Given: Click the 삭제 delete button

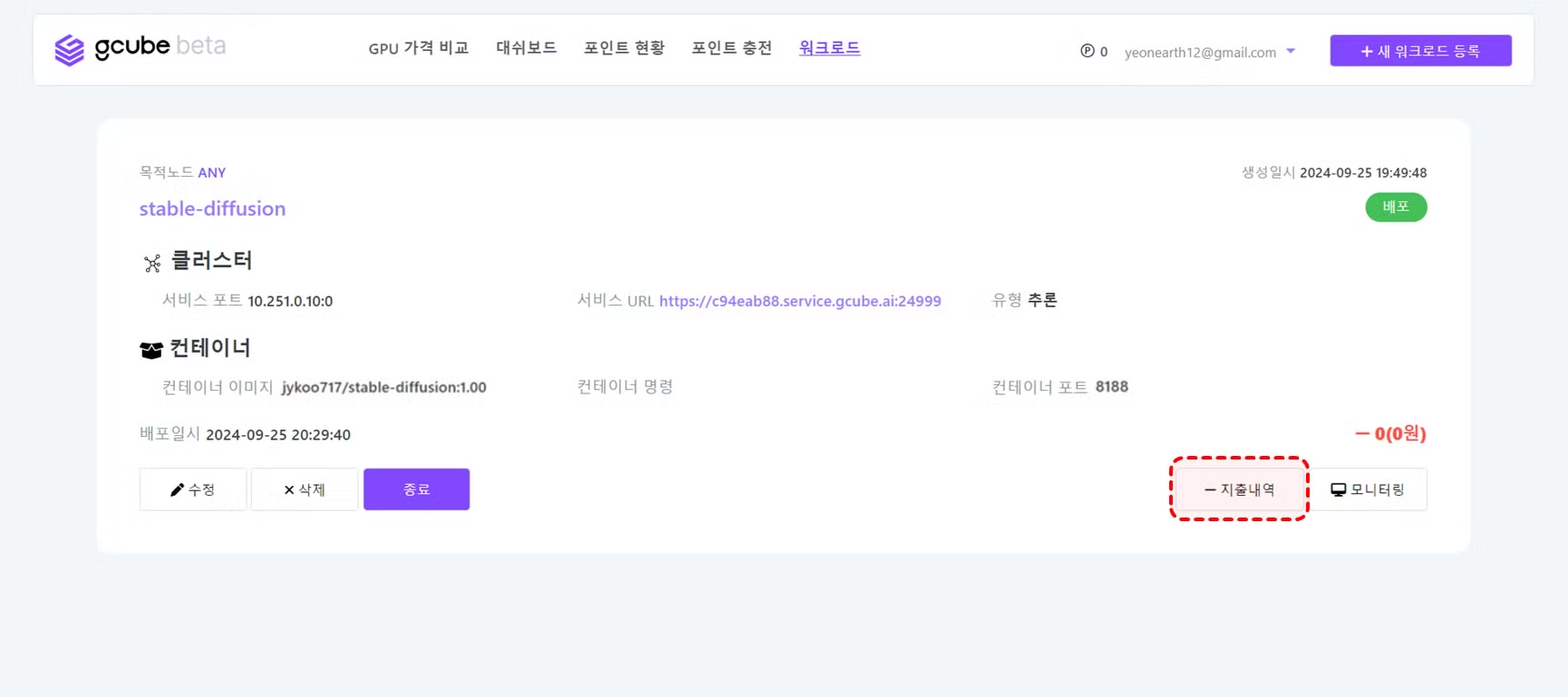Looking at the screenshot, I should pos(305,489).
